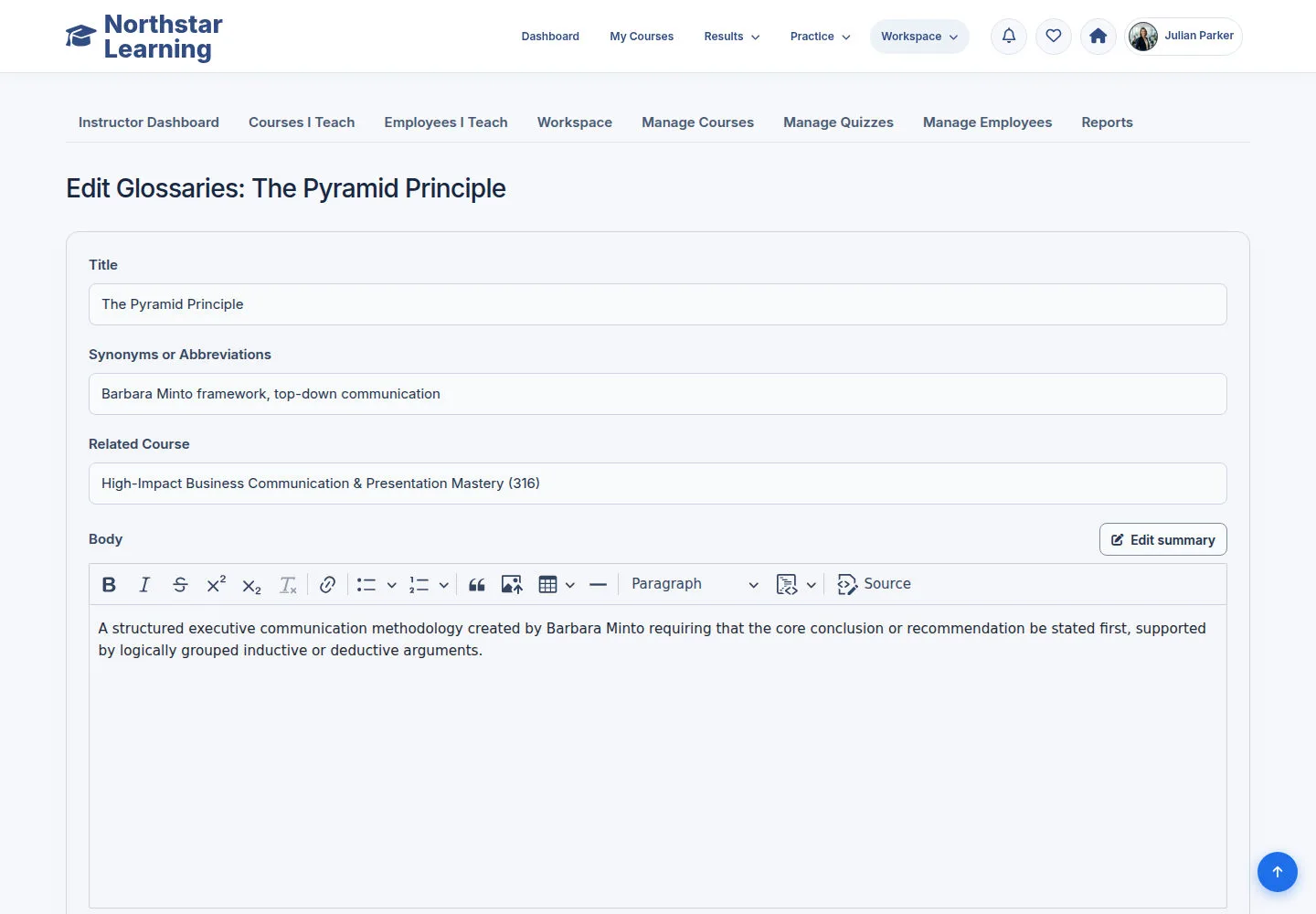This screenshot has height=914, width=1316.
Task: Click the Northstar Learning logo
Action: (144, 37)
